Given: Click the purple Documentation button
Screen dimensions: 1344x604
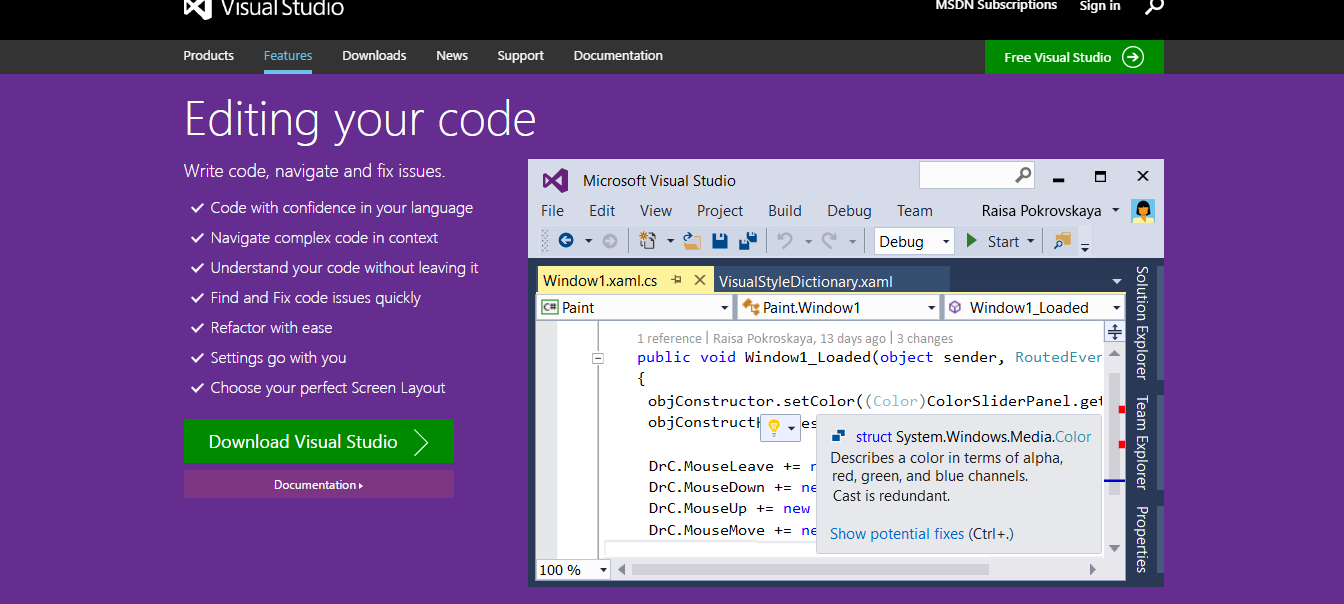Looking at the screenshot, I should click(318, 485).
